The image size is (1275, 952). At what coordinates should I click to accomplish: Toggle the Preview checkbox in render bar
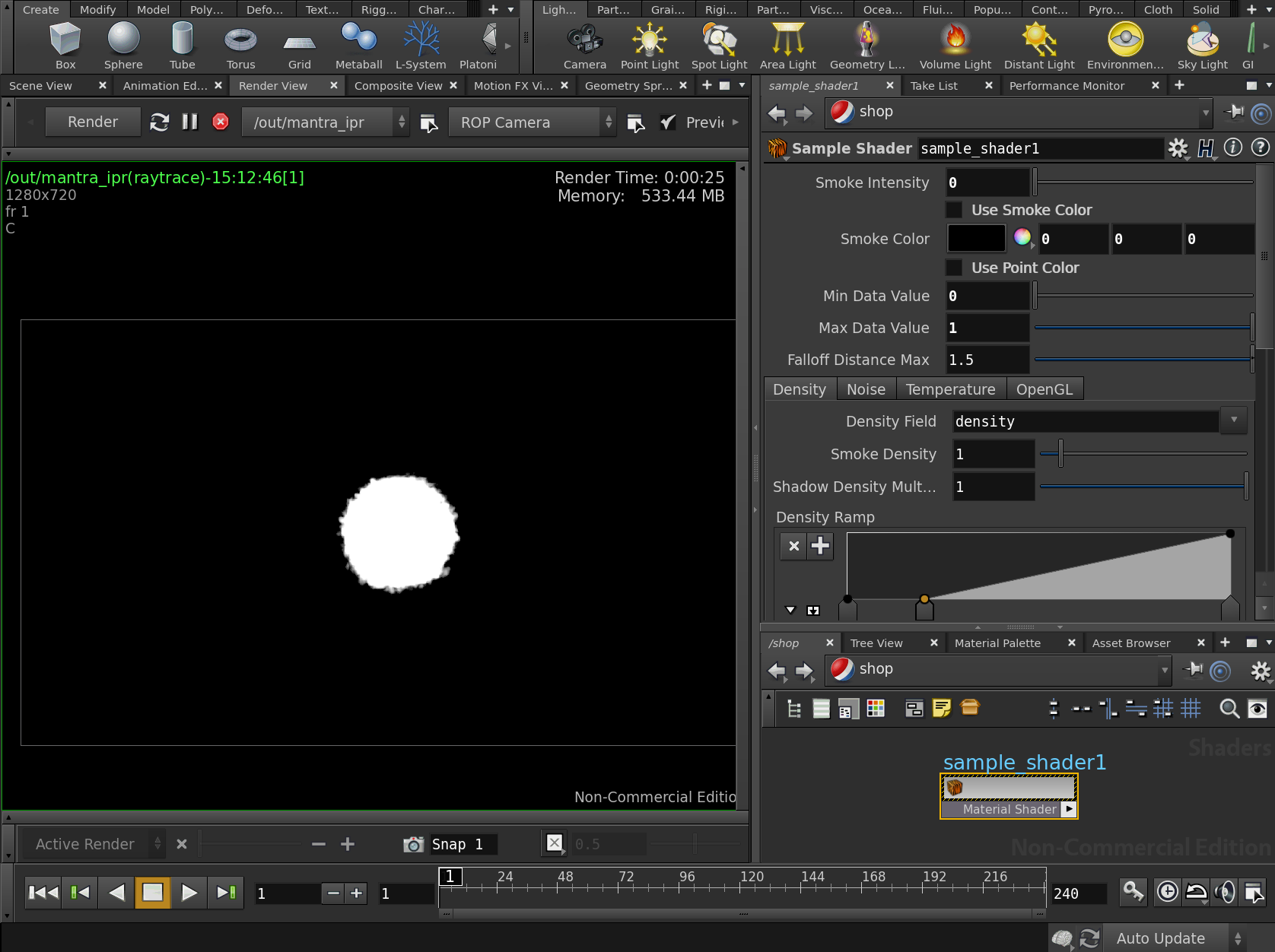667,122
